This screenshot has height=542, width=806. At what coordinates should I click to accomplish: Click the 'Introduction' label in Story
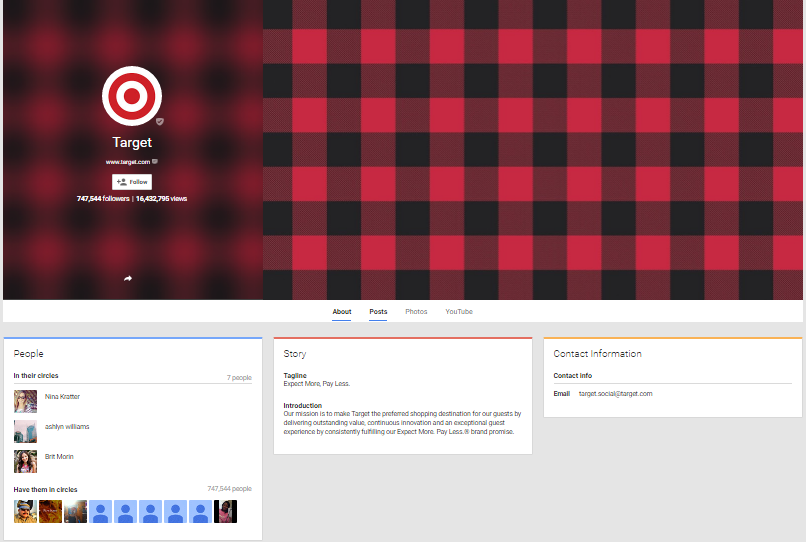pyautogui.click(x=303, y=406)
